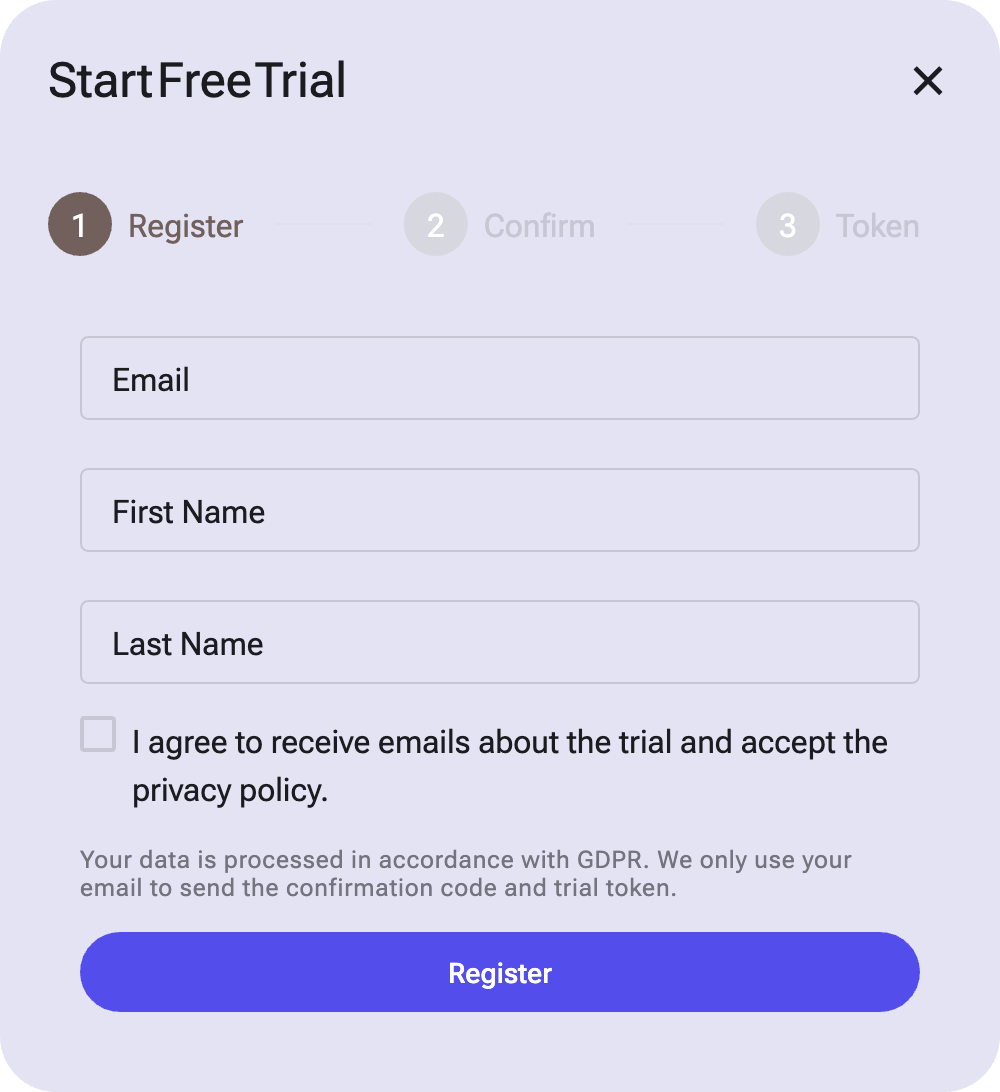Viewport: 1000px width, 1092px height.
Task: Click the Email field placeholder text
Action: (150, 379)
